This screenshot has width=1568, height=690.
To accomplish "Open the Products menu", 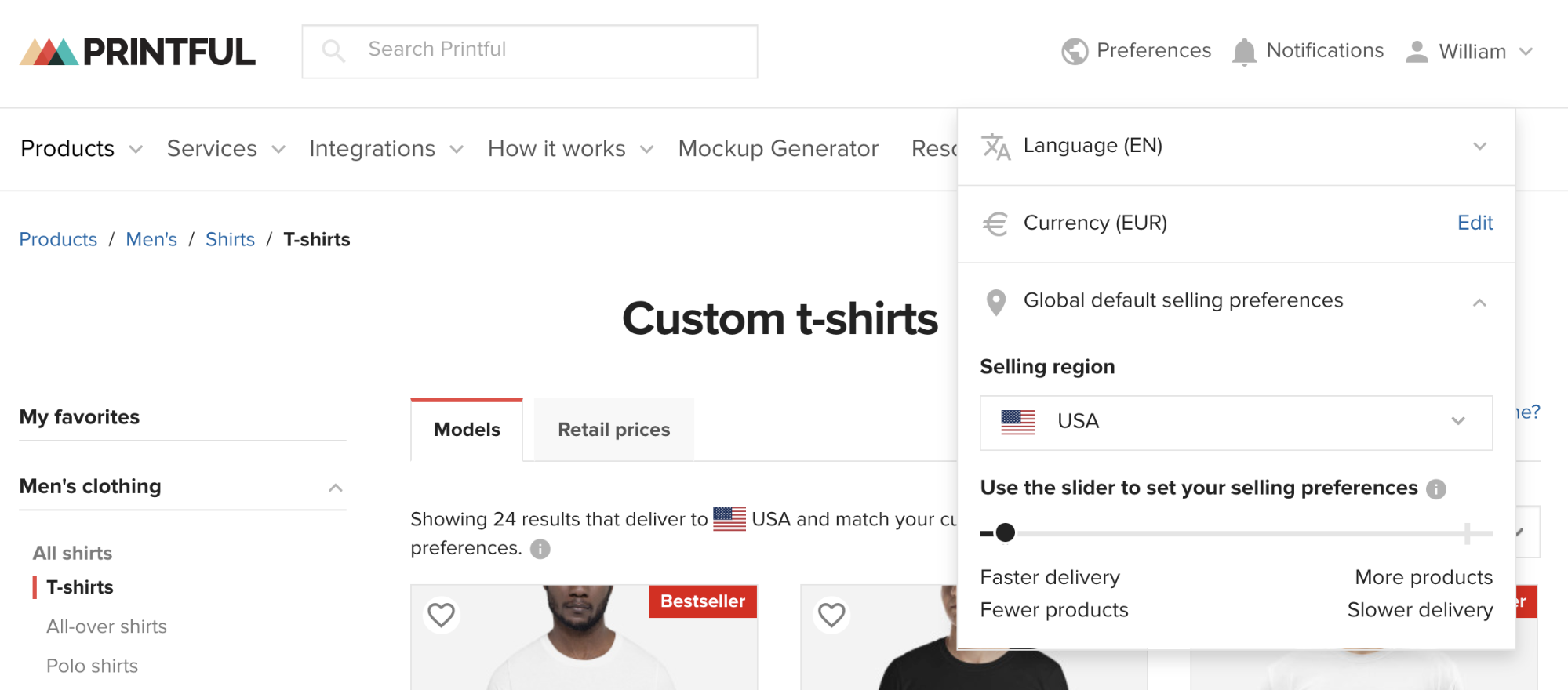I will coord(82,149).
